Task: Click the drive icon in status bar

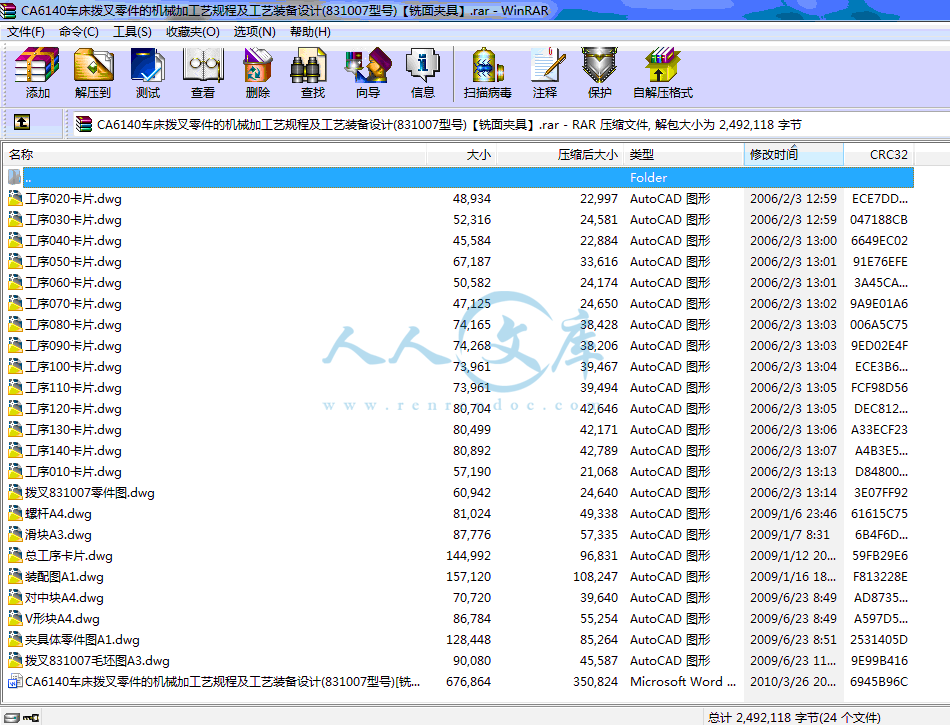Action: (x=12, y=718)
